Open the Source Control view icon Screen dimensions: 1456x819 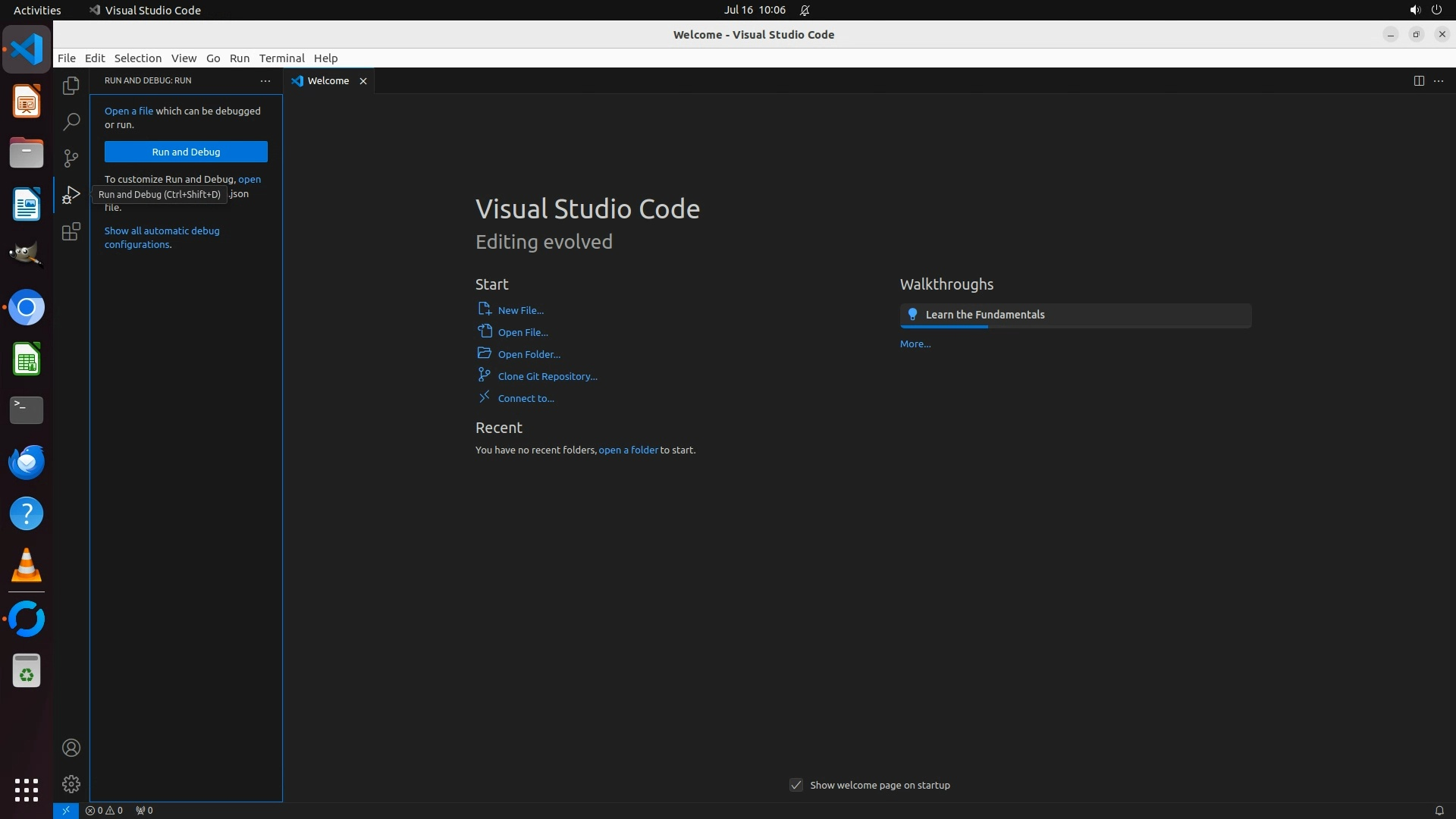(71, 158)
